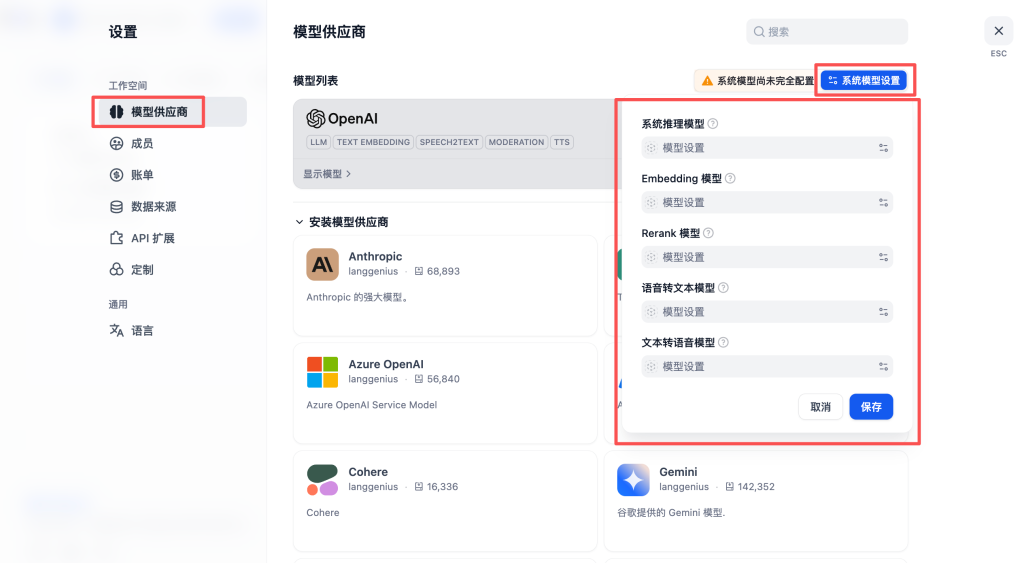
Task: Click the help icon beside 语音转文本模型
Action: pyautogui.click(x=723, y=288)
